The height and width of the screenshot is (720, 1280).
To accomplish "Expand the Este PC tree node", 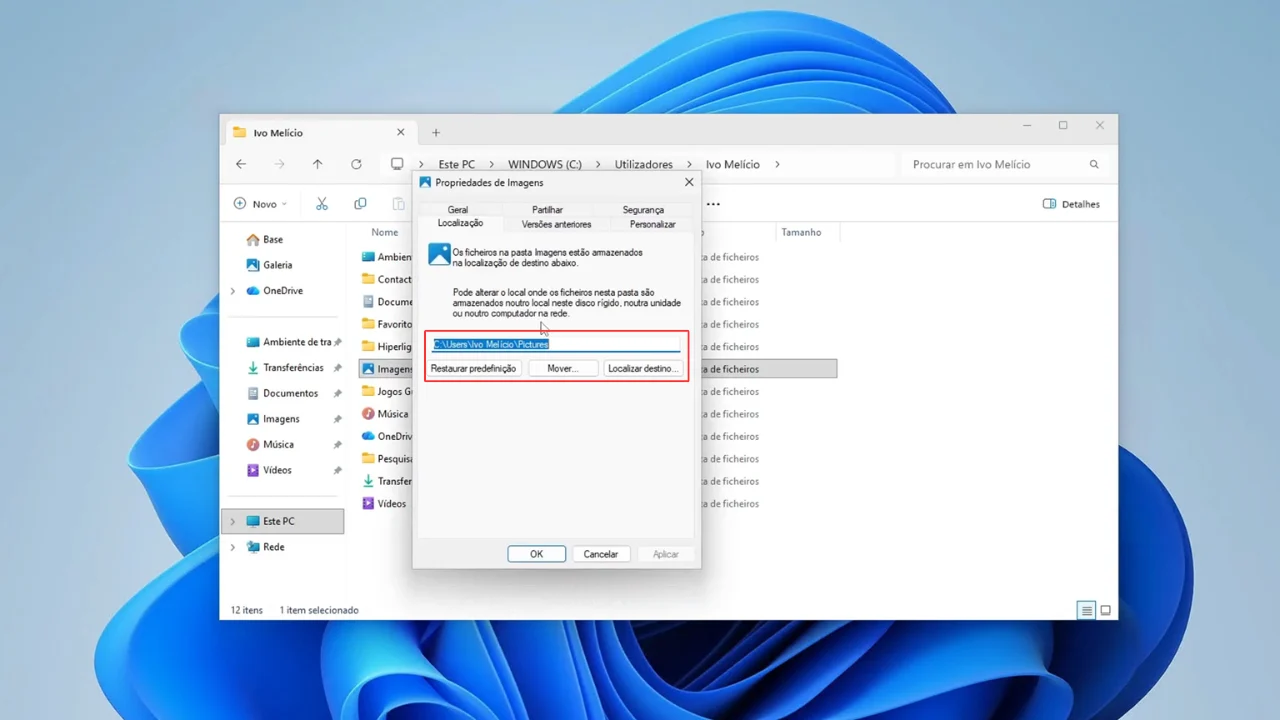I will 233,521.
